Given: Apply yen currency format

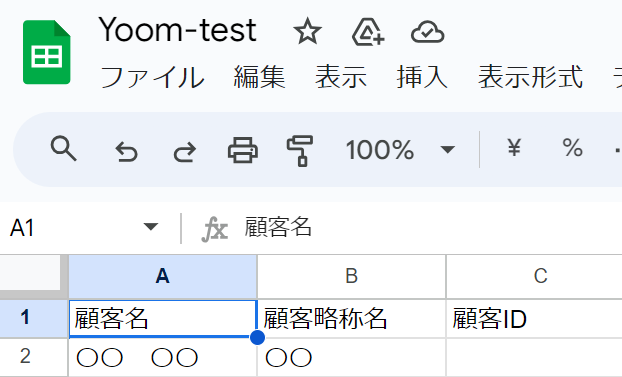Looking at the screenshot, I should pyautogui.click(x=514, y=148).
